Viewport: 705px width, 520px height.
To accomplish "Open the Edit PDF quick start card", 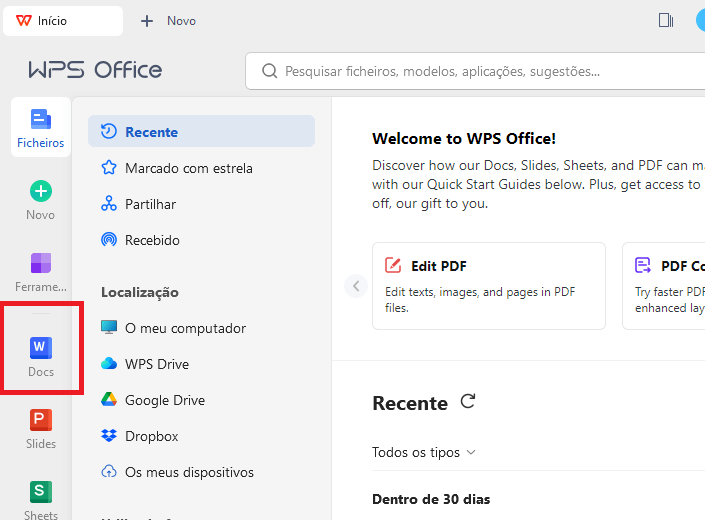I will (489, 286).
